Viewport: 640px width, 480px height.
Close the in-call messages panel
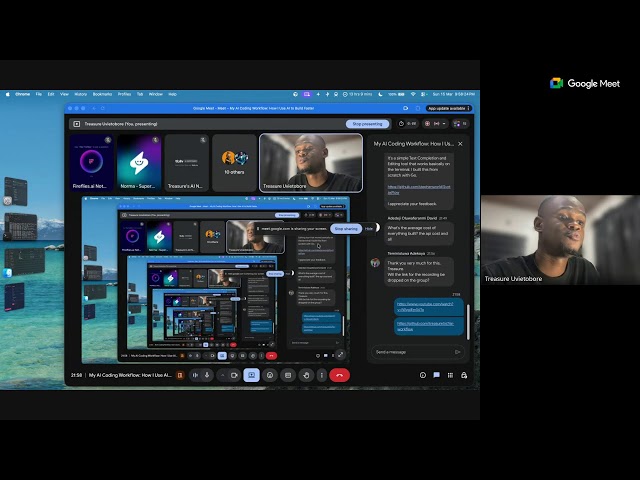tap(460, 144)
